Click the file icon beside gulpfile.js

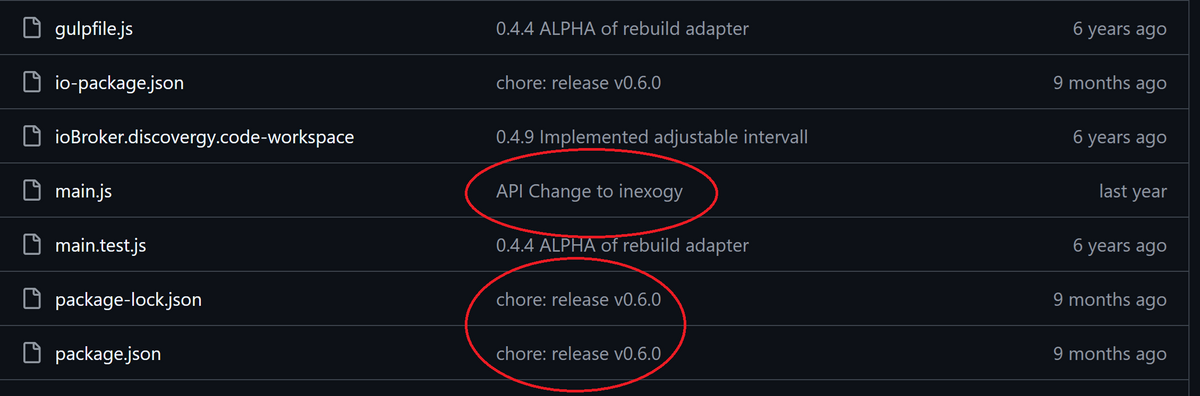coord(32,29)
